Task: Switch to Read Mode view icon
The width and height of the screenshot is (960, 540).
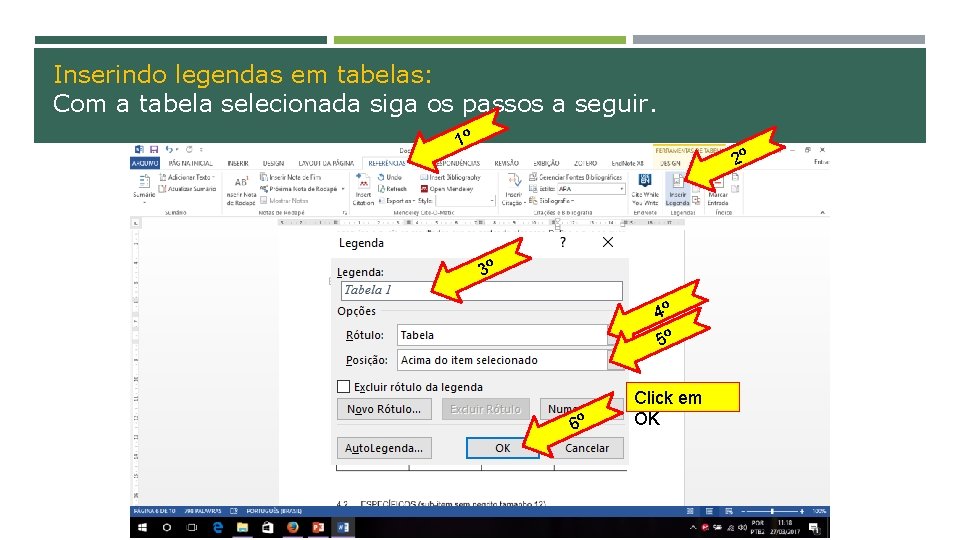Action: (690, 511)
